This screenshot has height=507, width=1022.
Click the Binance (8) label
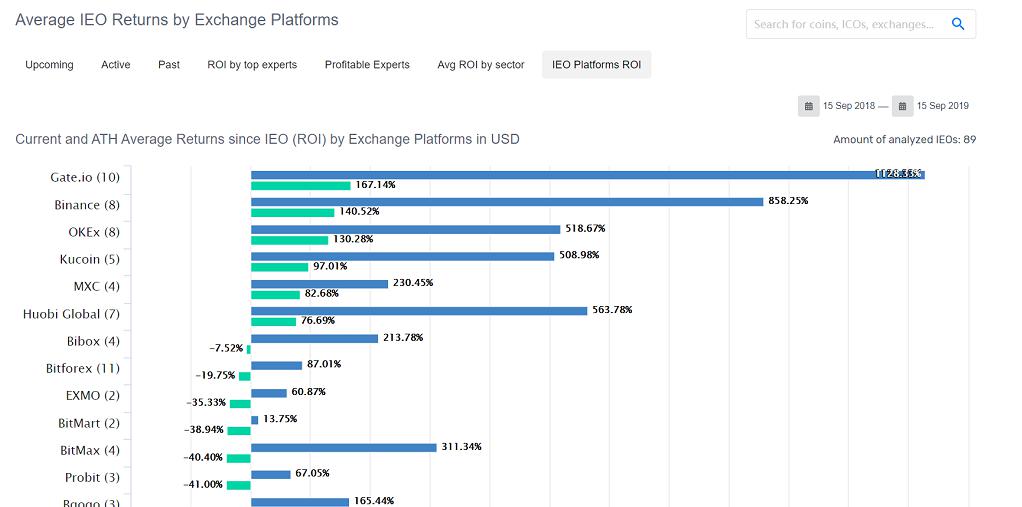(87, 205)
